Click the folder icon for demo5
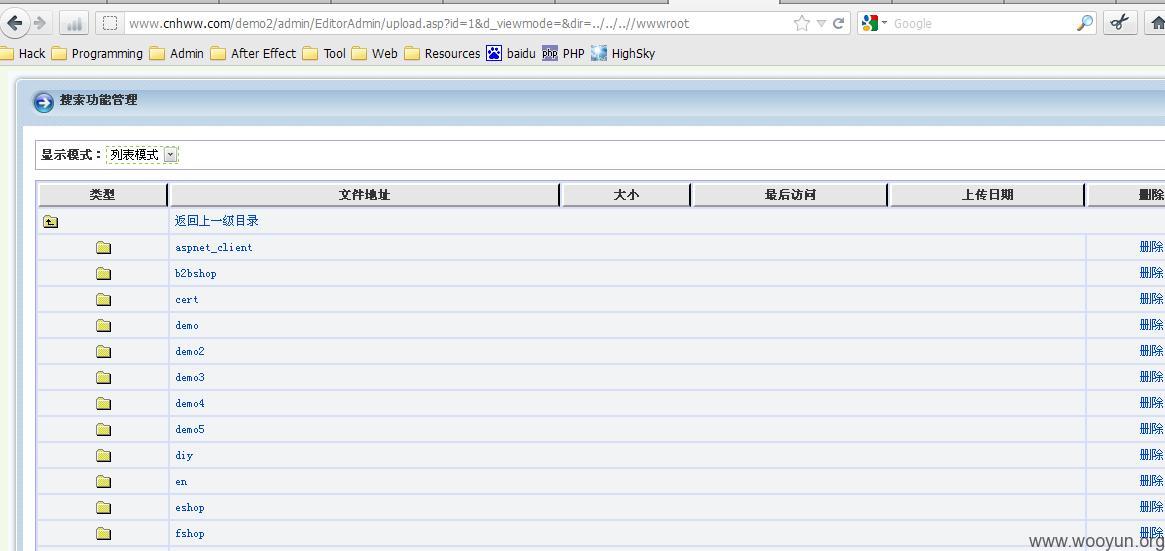This screenshot has width=1165, height=551. [103, 429]
